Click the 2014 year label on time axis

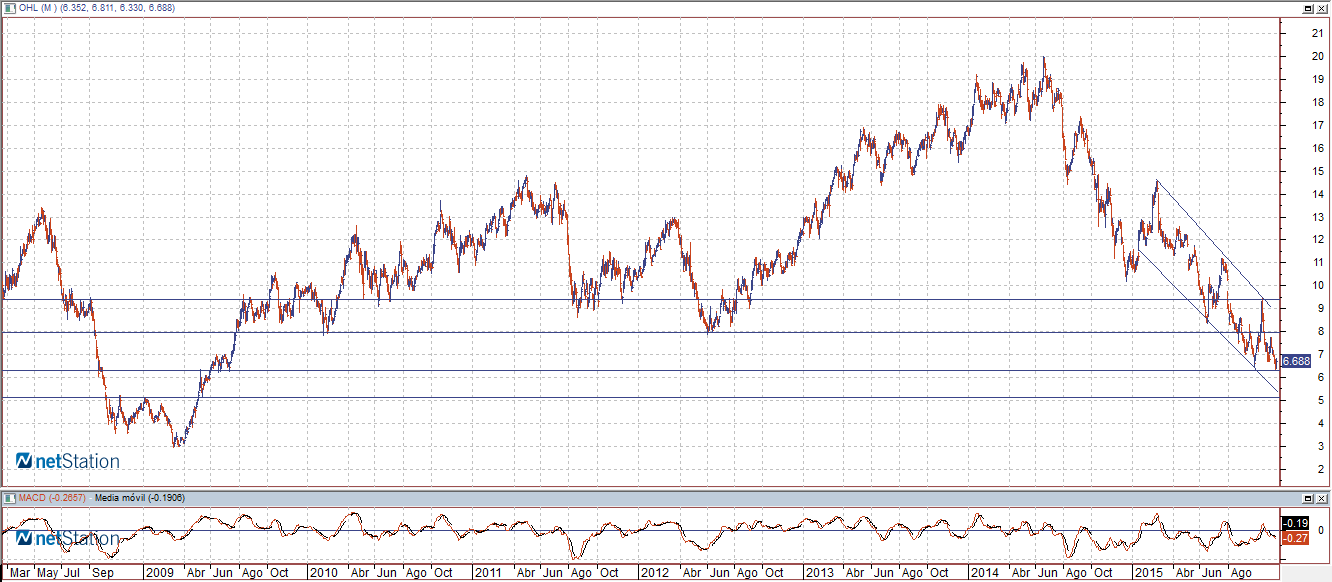pos(985,573)
